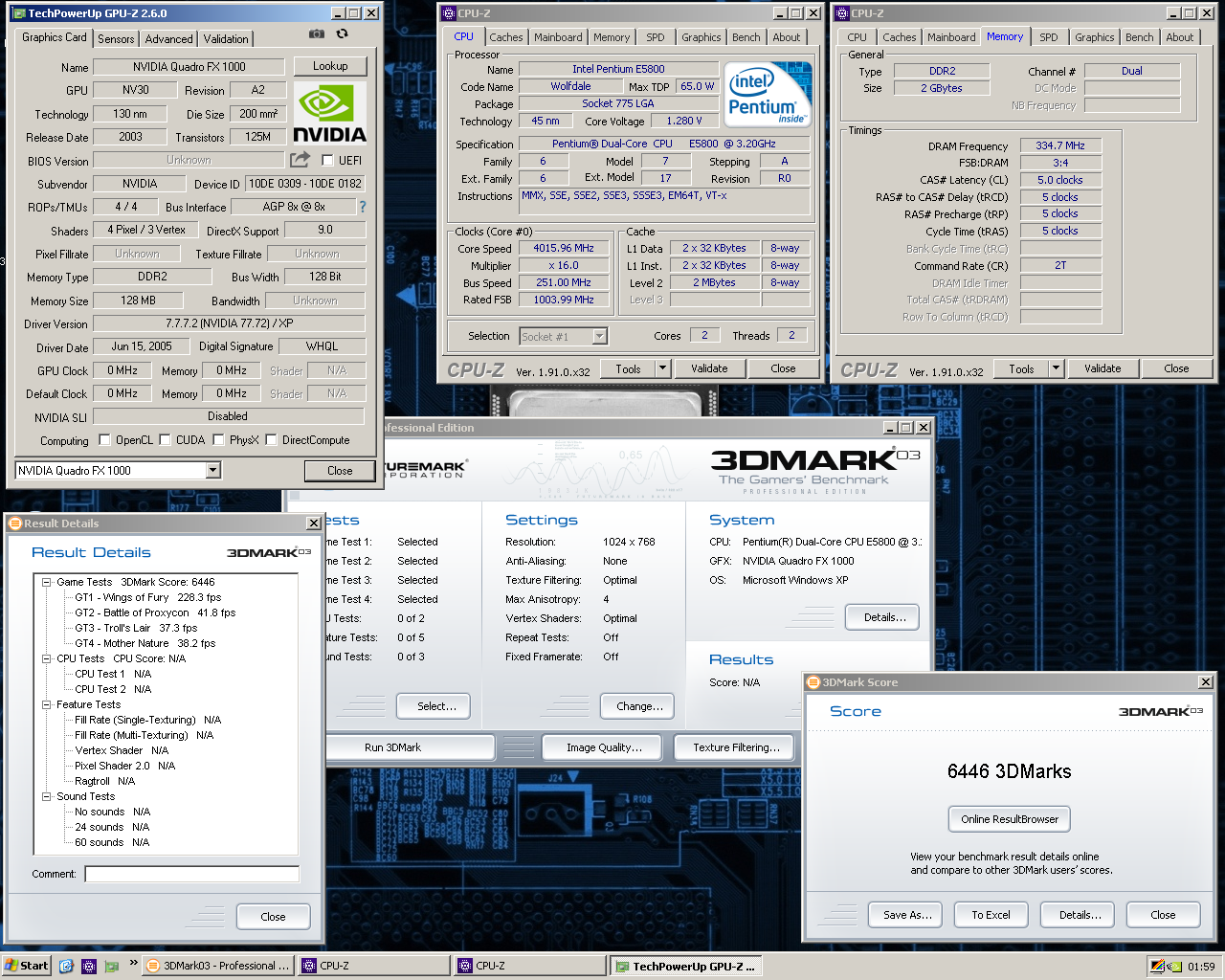
Task: Toggle the DirectCompute checkbox
Action: (x=272, y=440)
